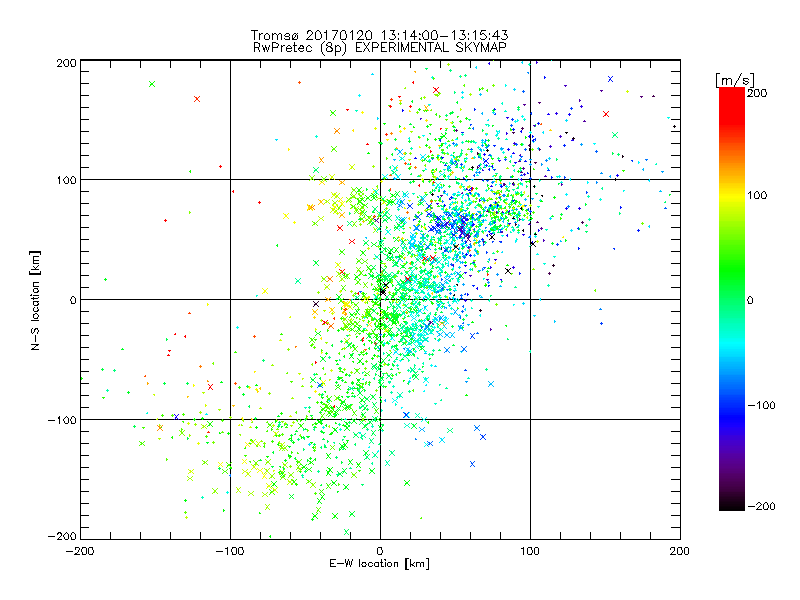800x600 pixels.
Task: Click the black bottom of the velocity colorbar
Action: (732, 504)
